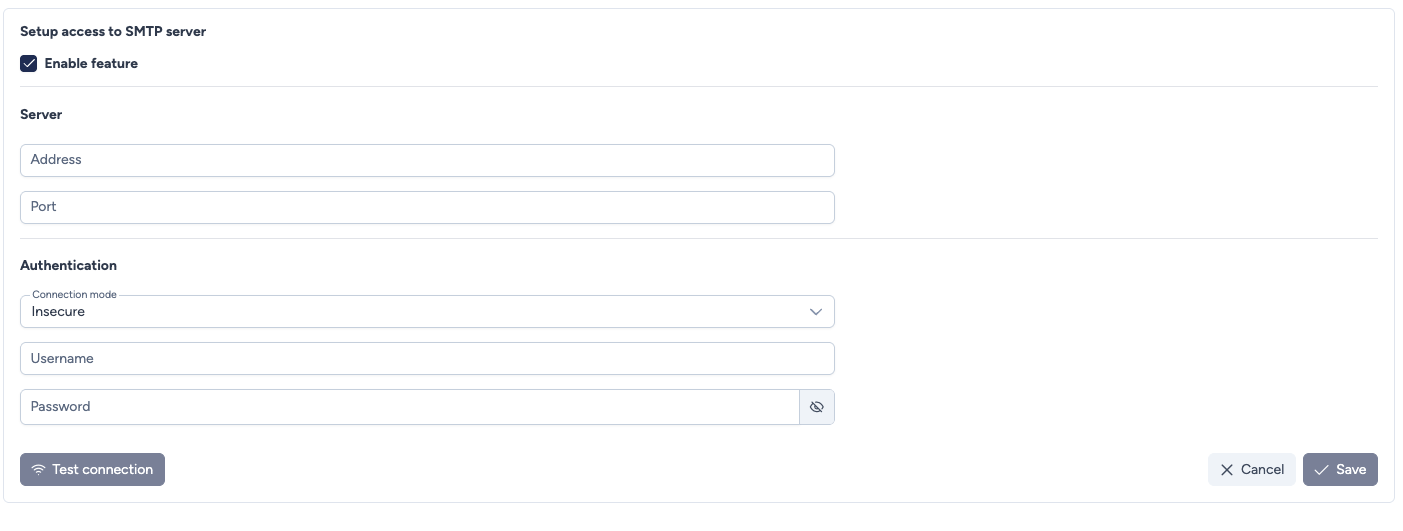
Task: Click the checkmark icon on Save
Action: pos(1322,470)
